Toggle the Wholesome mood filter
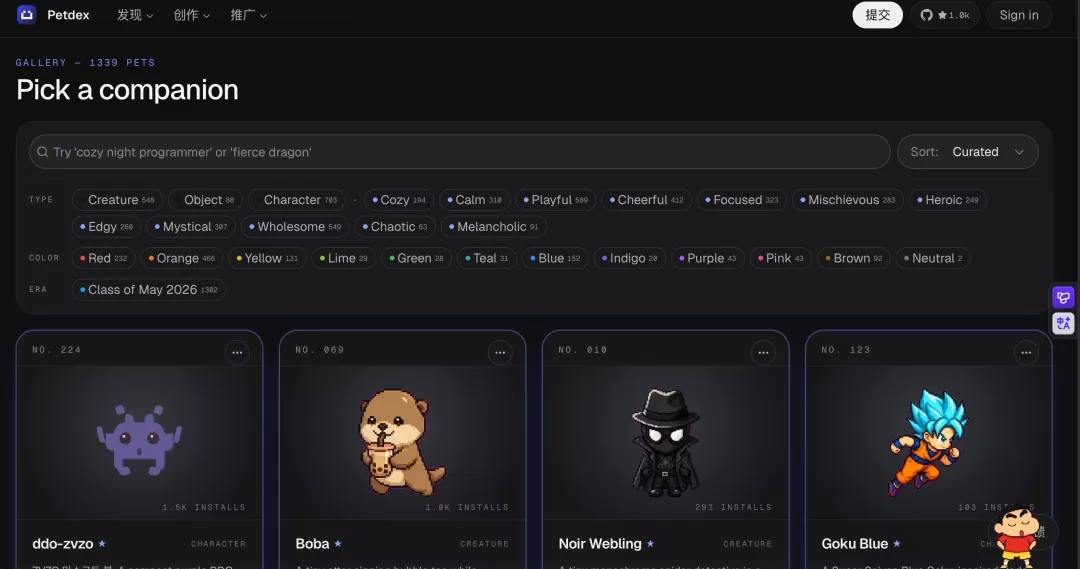Viewport: 1080px width, 569px height. pyautogui.click(x=295, y=227)
